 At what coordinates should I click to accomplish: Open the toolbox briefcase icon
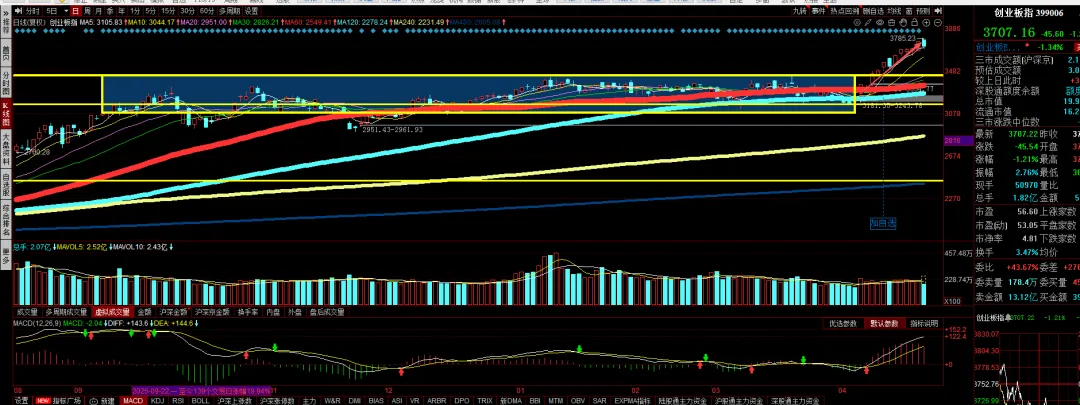891,23
